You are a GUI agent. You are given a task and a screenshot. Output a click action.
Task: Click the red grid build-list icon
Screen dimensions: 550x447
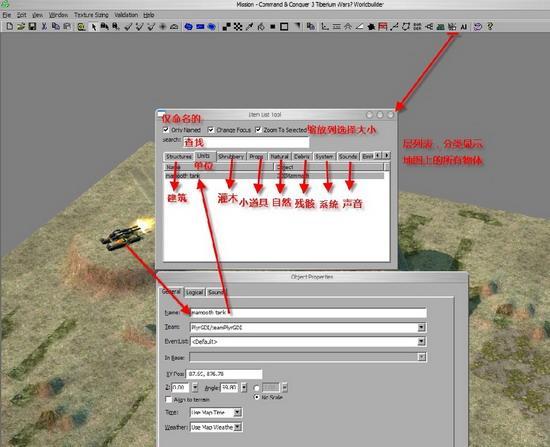tap(383, 26)
